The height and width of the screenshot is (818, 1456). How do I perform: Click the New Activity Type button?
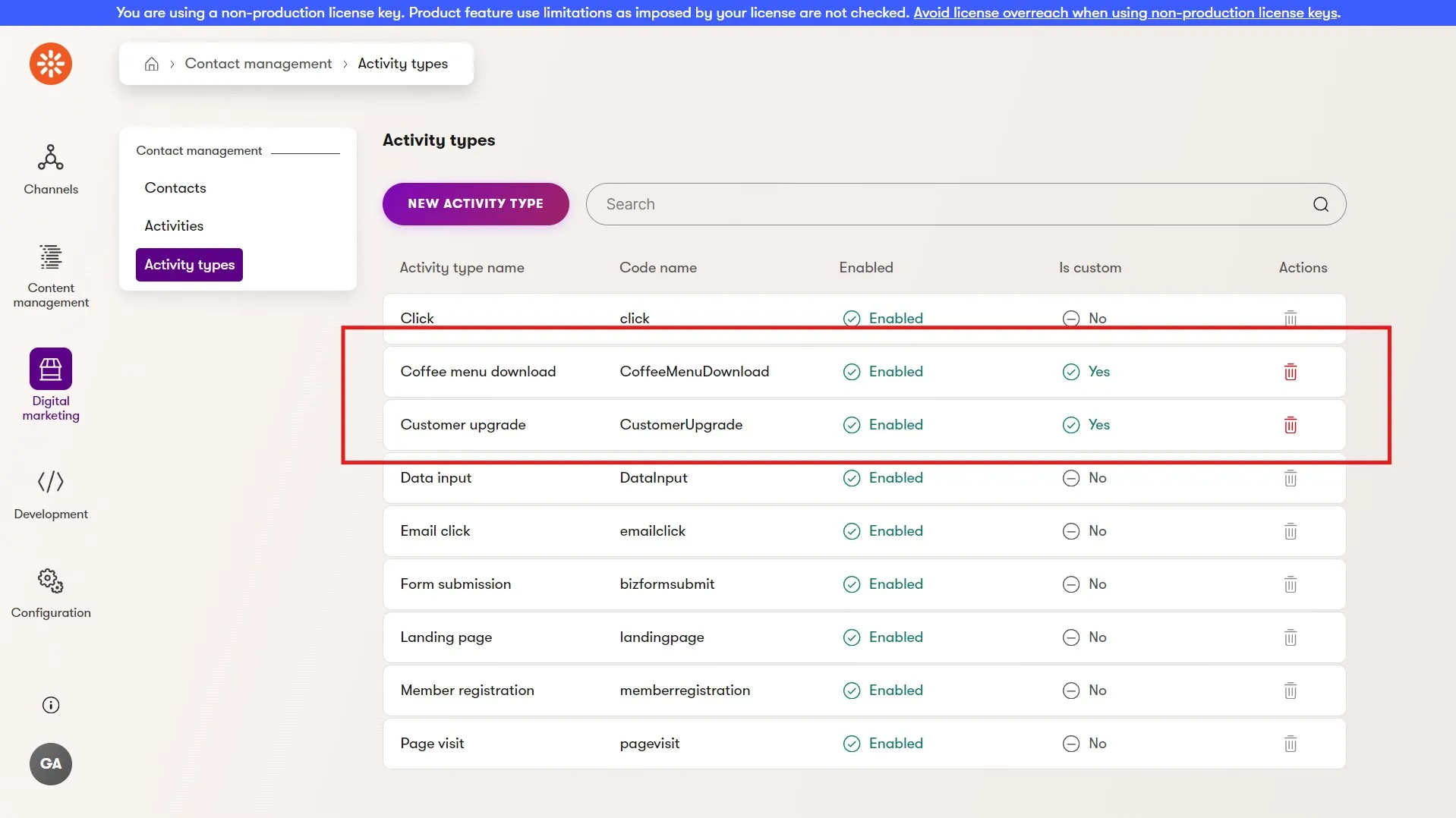click(x=475, y=204)
